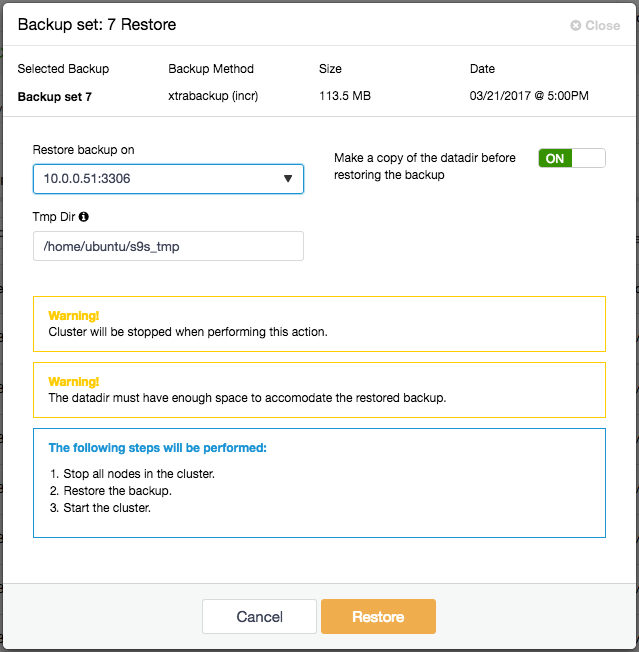Image resolution: width=639 pixels, height=652 pixels.
Task: Click the Size column header
Action: (330, 69)
